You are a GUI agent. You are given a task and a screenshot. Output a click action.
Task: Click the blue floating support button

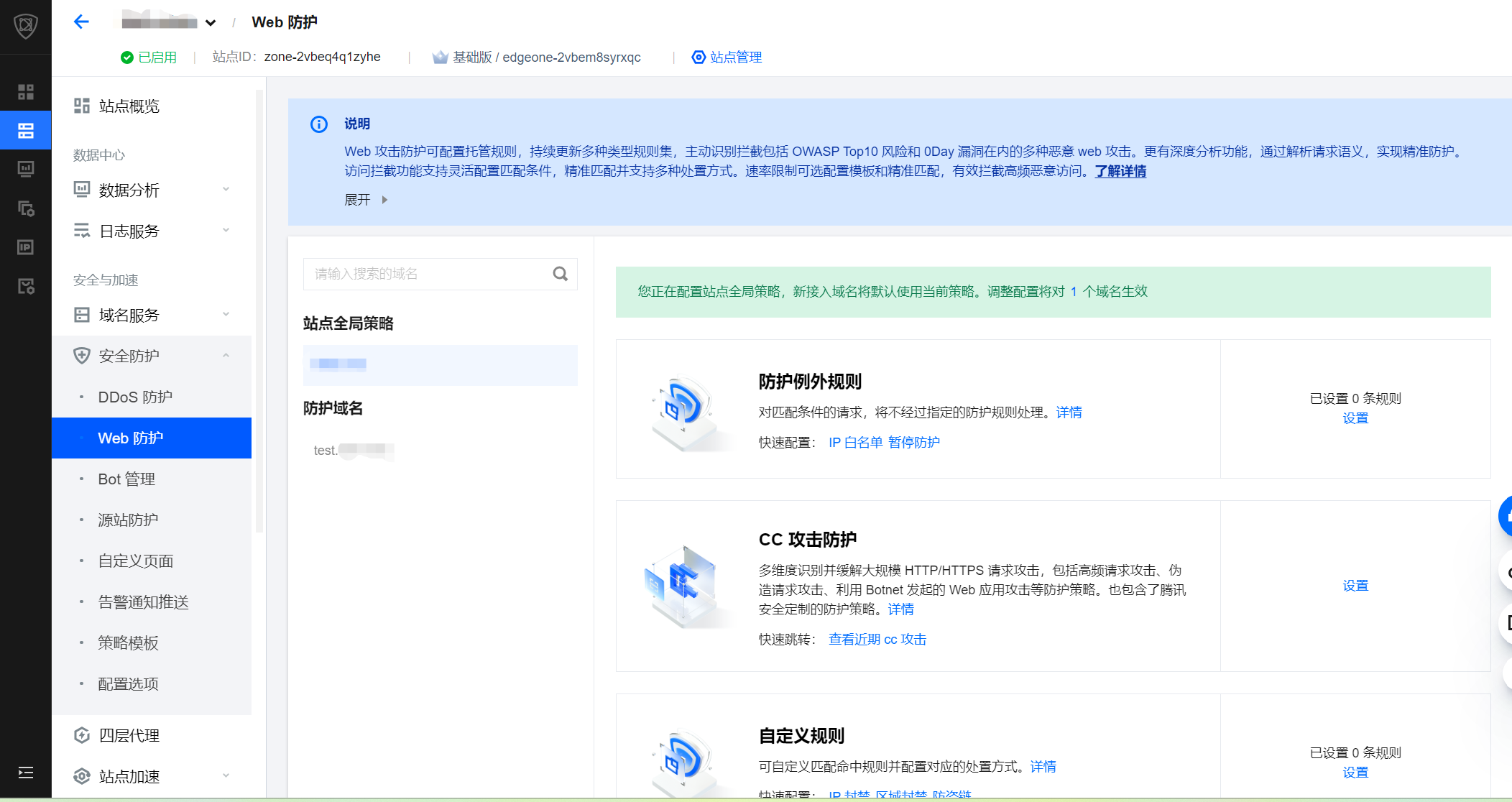coord(1506,516)
